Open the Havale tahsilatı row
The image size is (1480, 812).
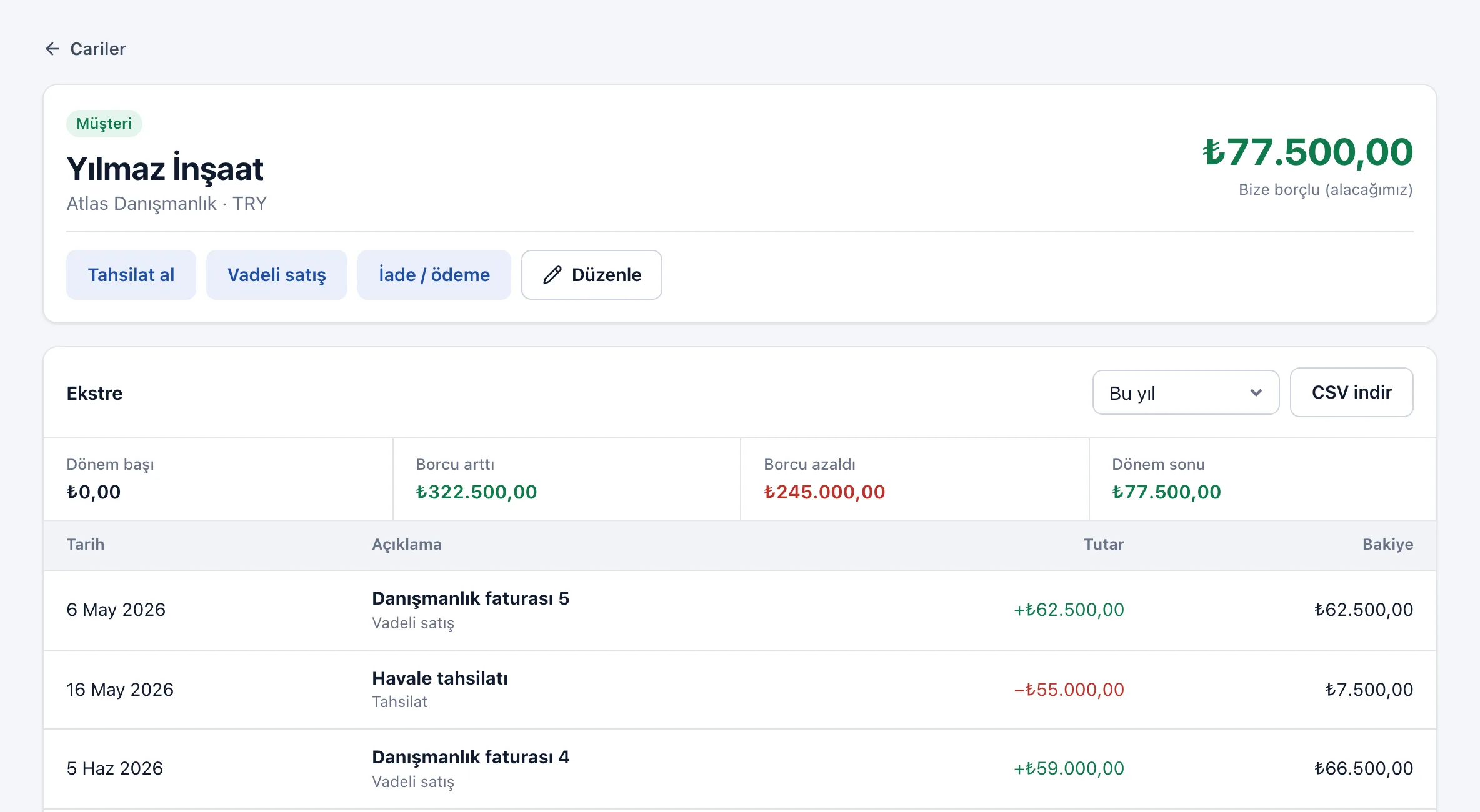(740, 690)
